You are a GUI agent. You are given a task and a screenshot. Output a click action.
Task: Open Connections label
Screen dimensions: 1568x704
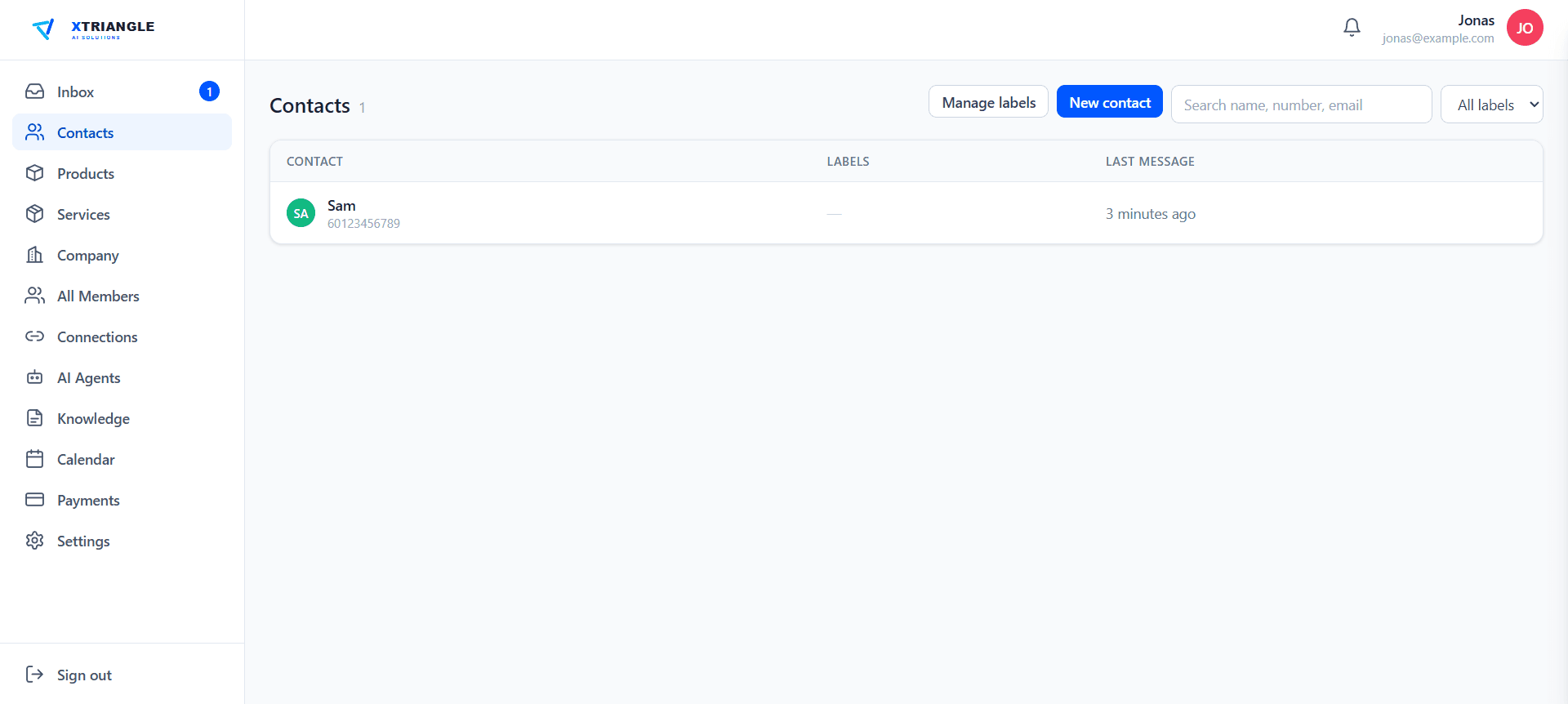tap(97, 337)
